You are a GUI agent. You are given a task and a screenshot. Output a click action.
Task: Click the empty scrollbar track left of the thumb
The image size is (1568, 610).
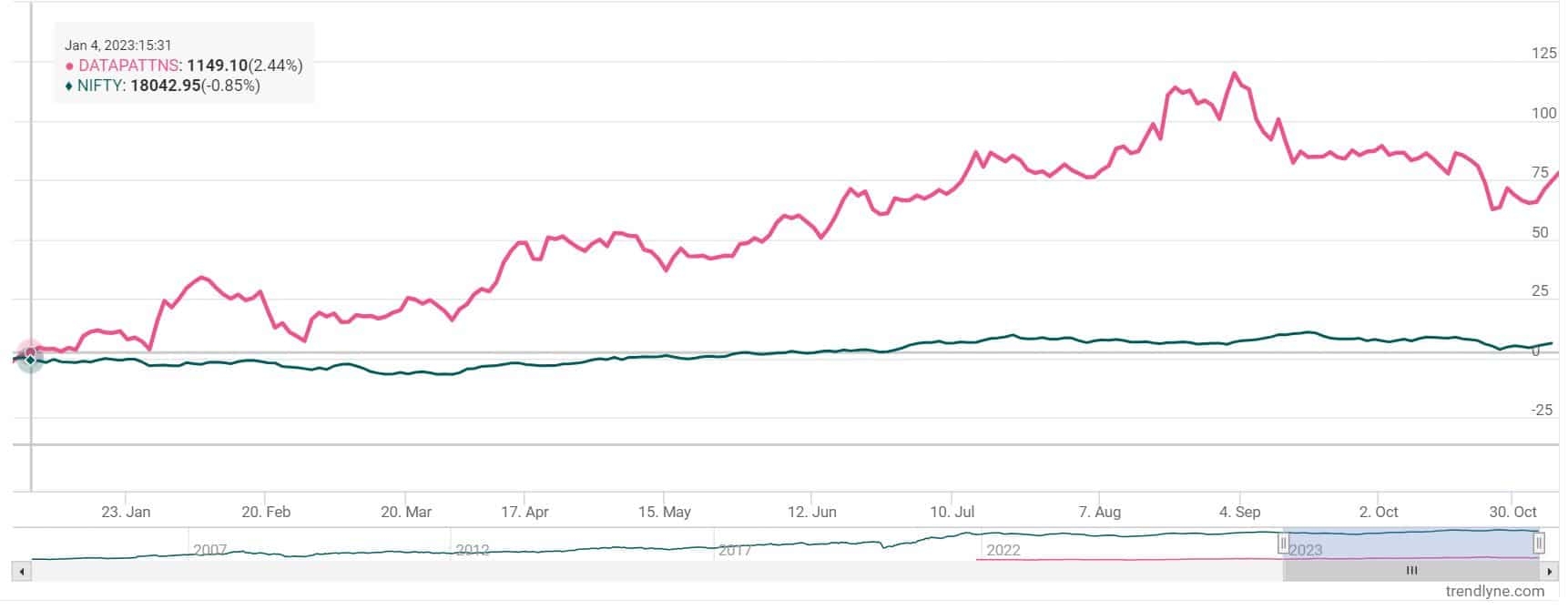(637, 571)
